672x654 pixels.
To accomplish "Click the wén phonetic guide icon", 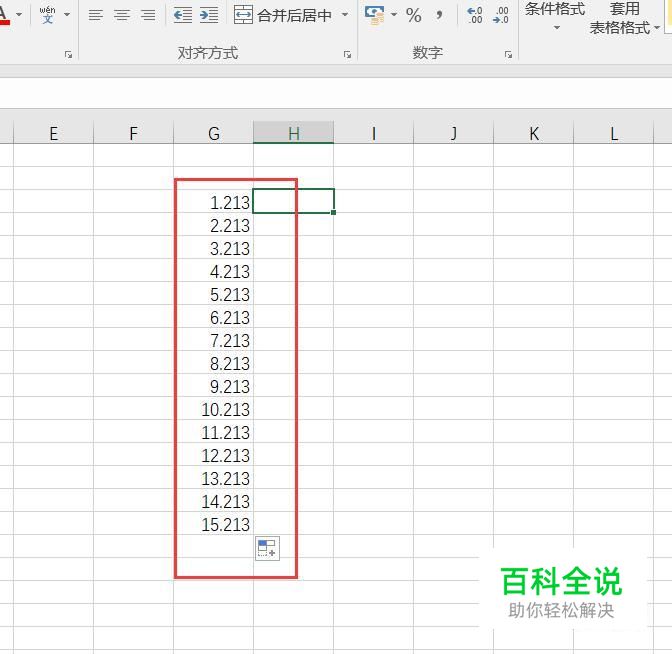I will click(x=47, y=15).
